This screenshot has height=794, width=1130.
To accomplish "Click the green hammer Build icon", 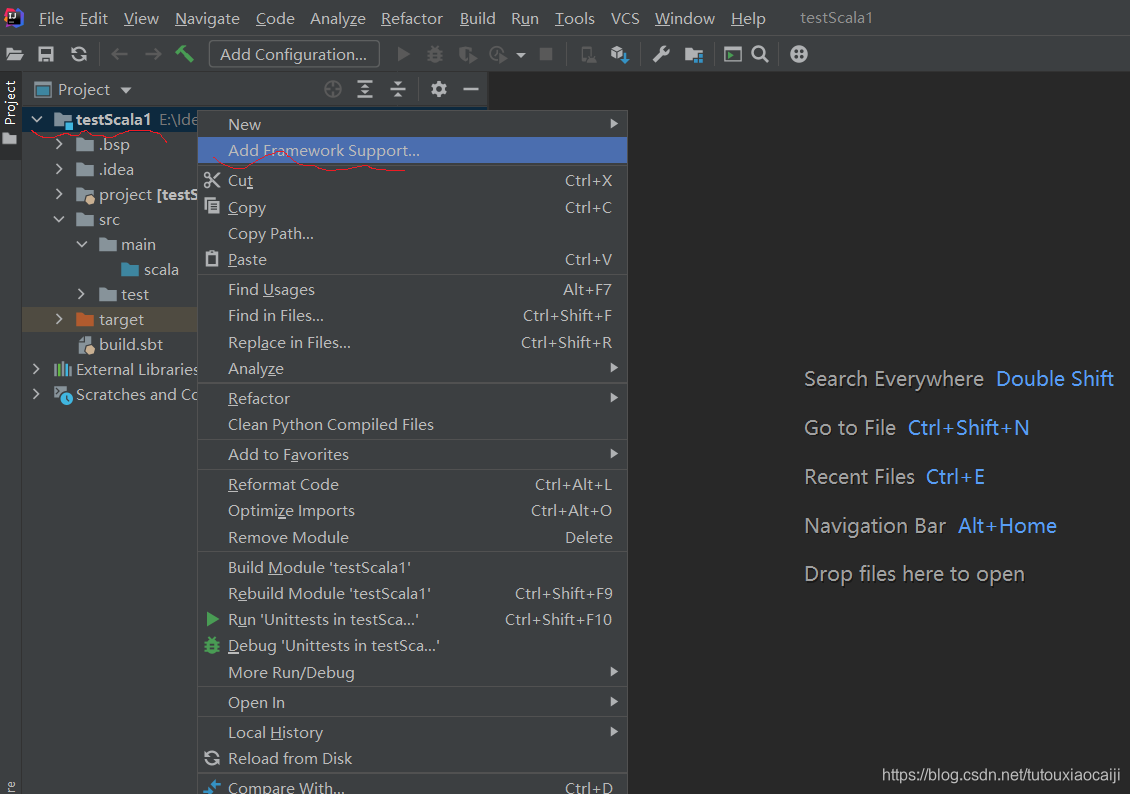I will pos(184,53).
